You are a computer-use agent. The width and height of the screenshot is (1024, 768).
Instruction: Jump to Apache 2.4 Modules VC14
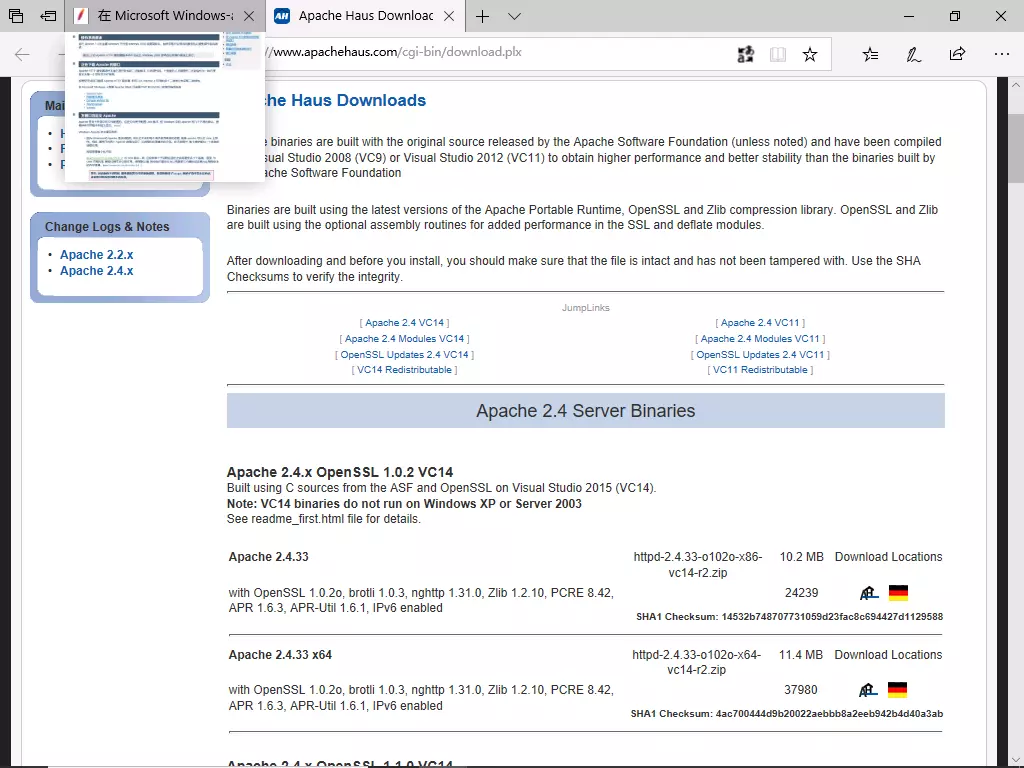tap(404, 338)
